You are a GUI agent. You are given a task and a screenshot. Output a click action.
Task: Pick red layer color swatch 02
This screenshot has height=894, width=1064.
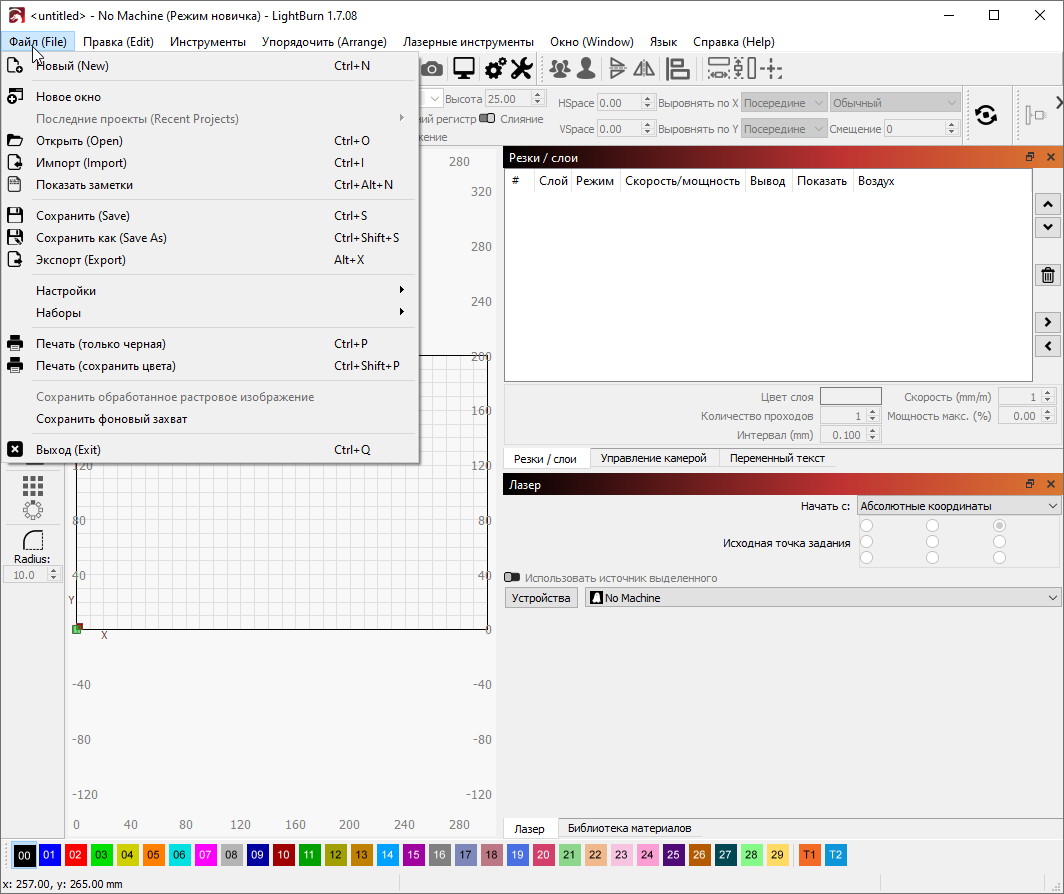pyautogui.click(x=75, y=855)
